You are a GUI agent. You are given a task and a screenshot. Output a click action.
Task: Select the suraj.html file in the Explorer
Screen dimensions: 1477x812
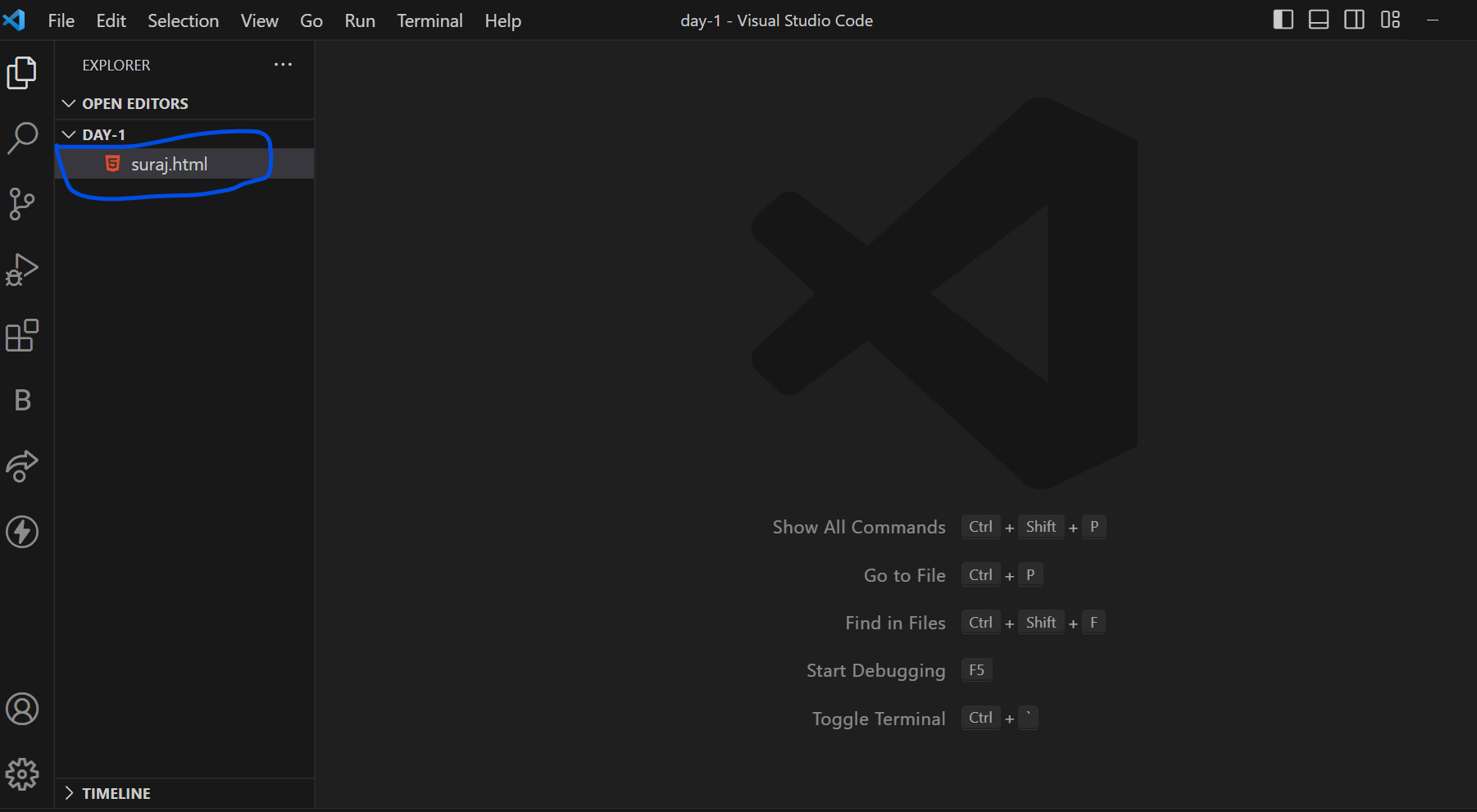click(x=170, y=163)
